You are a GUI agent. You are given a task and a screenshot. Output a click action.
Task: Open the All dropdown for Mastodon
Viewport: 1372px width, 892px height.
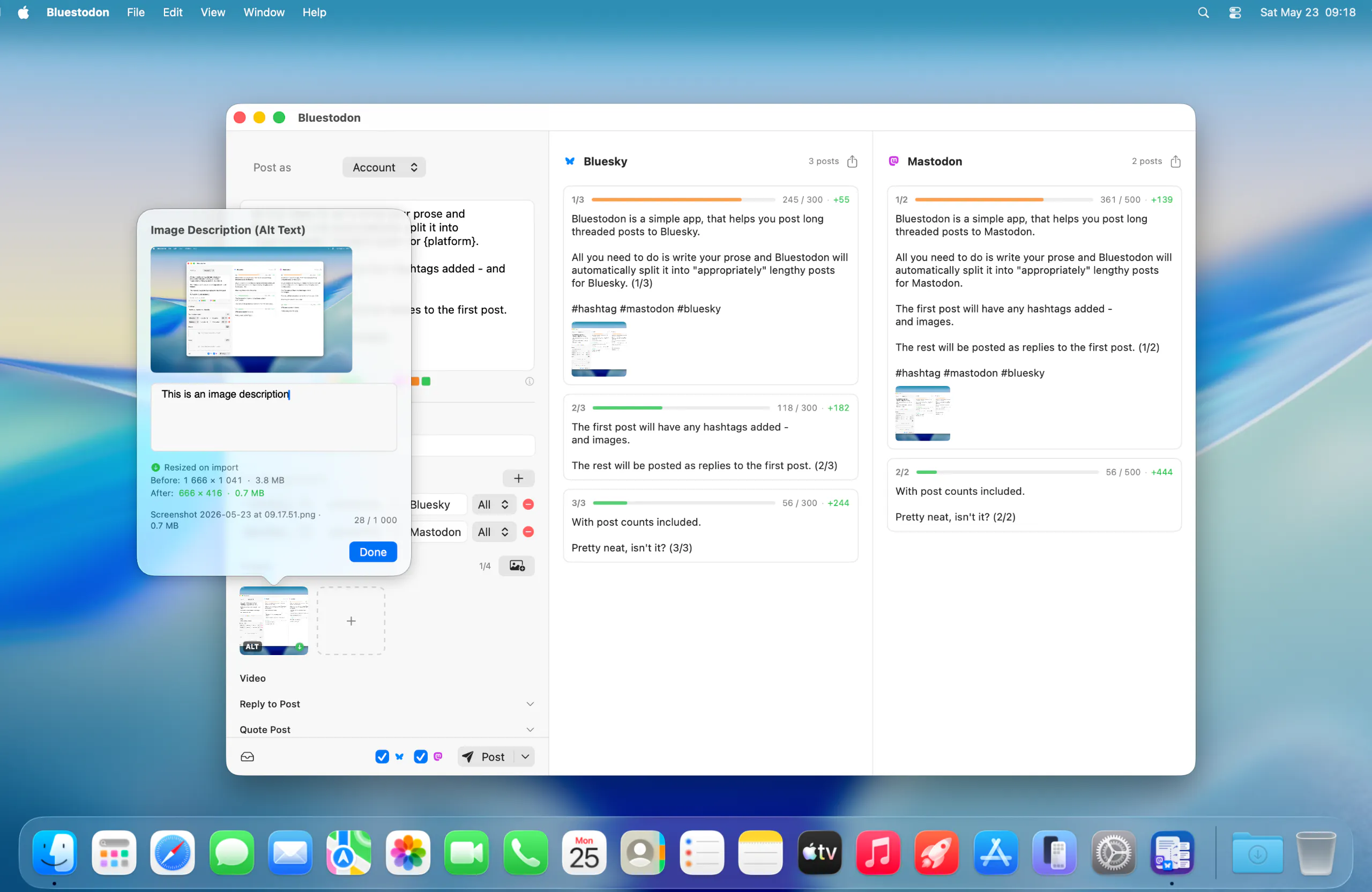[x=494, y=532]
